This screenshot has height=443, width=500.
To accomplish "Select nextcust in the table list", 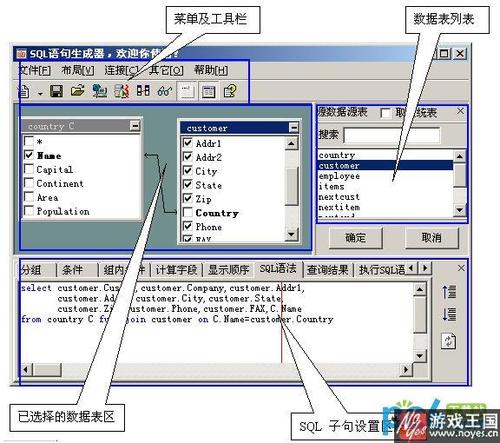I will pyautogui.click(x=385, y=197).
